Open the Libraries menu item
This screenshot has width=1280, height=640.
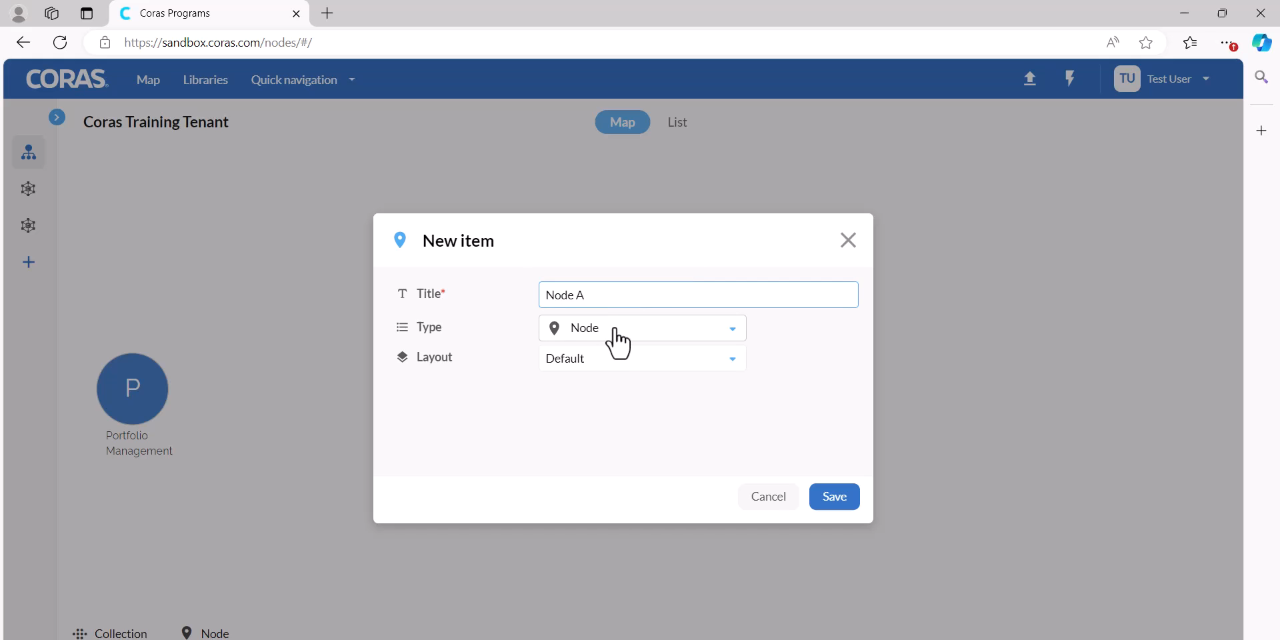(x=205, y=80)
